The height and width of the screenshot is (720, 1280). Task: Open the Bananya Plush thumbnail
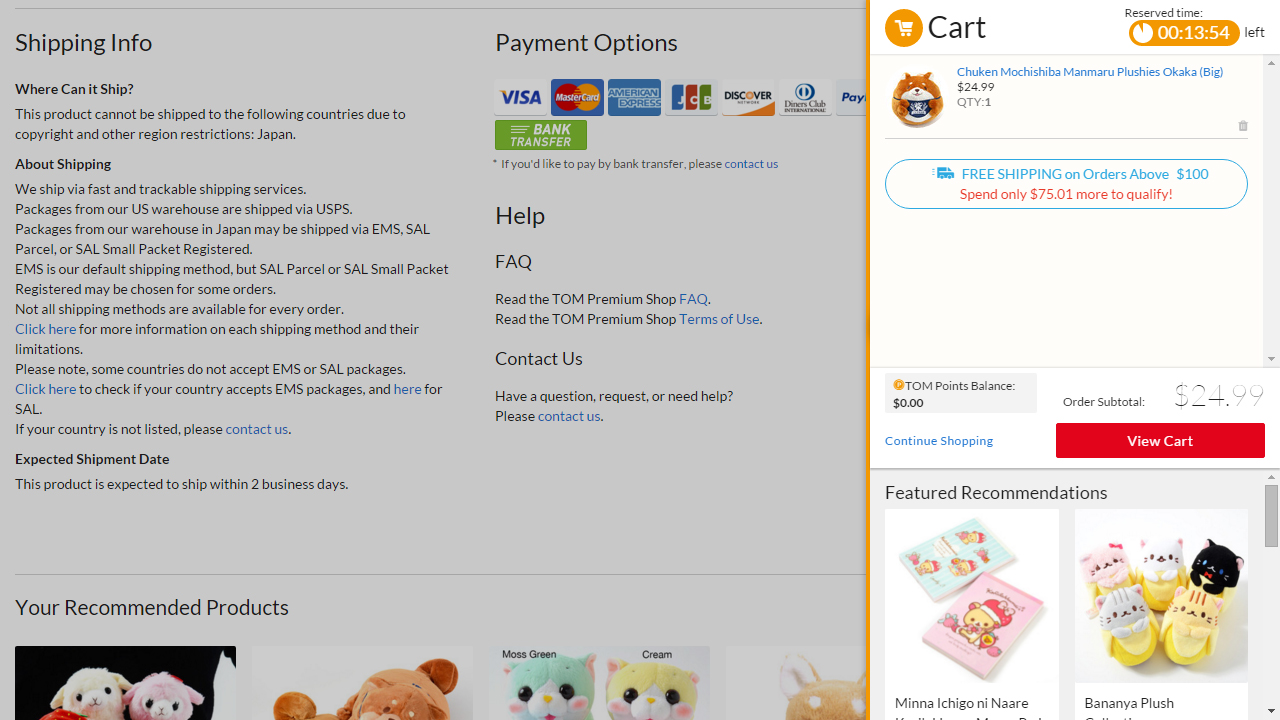(x=1161, y=596)
